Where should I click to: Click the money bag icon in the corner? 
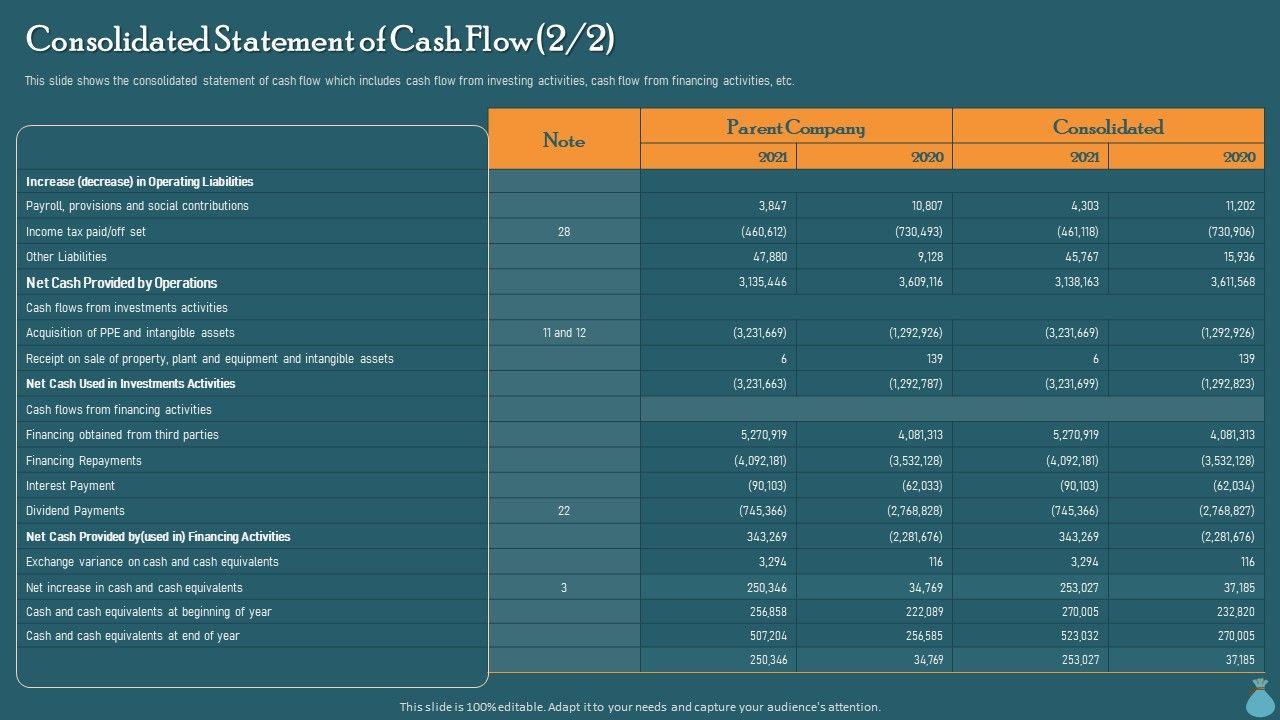click(x=1259, y=698)
